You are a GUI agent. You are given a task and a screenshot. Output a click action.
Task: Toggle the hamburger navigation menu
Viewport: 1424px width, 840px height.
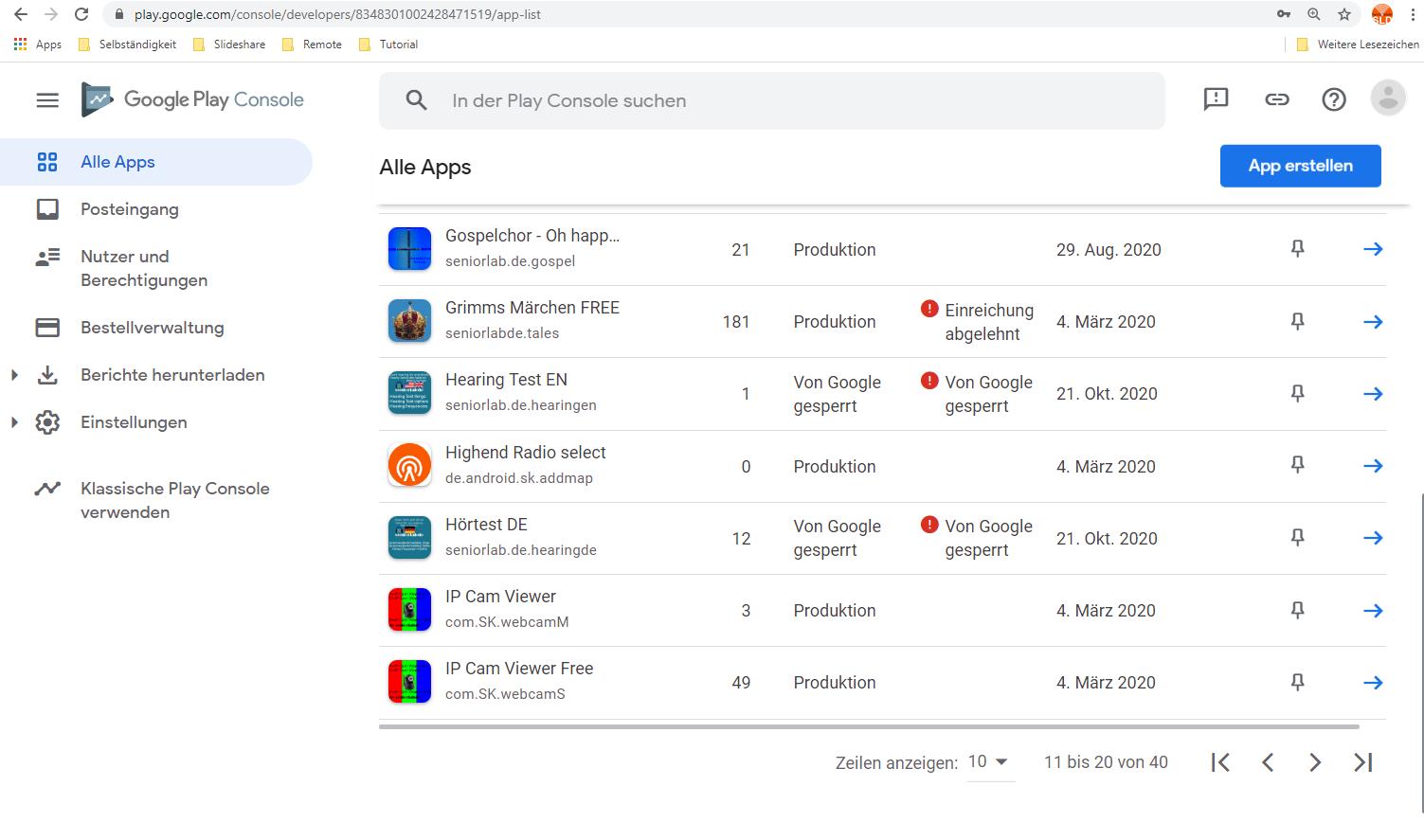[47, 100]
